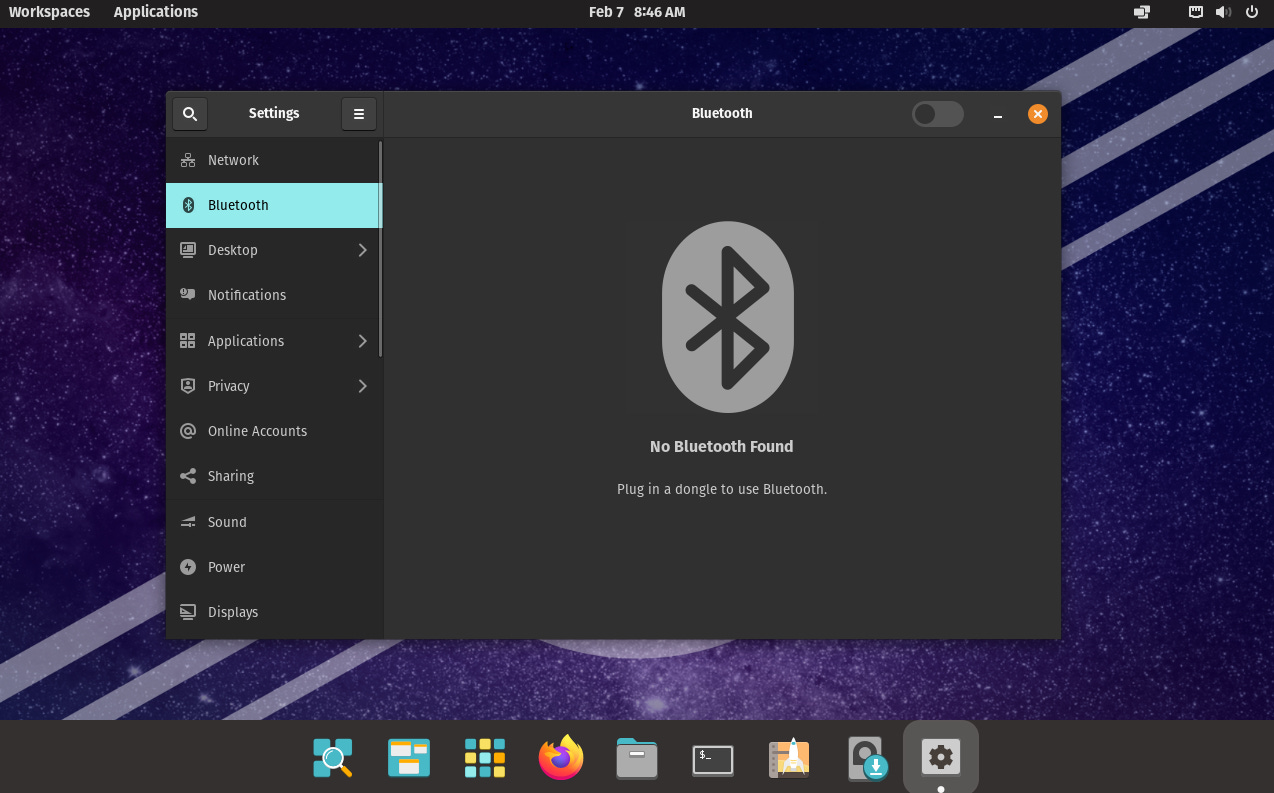The image size is (1274, 793).
Task: Open Online Accounts settings
Action: click(x=273, y=431)
